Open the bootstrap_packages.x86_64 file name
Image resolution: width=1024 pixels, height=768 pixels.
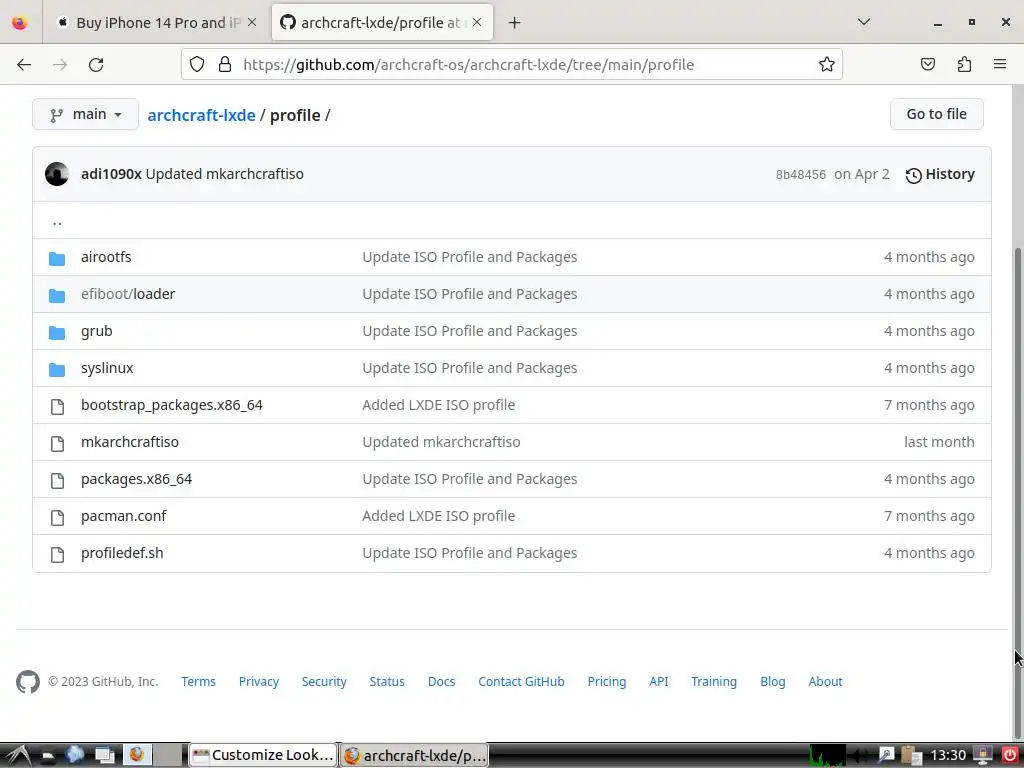click(172, 405)
